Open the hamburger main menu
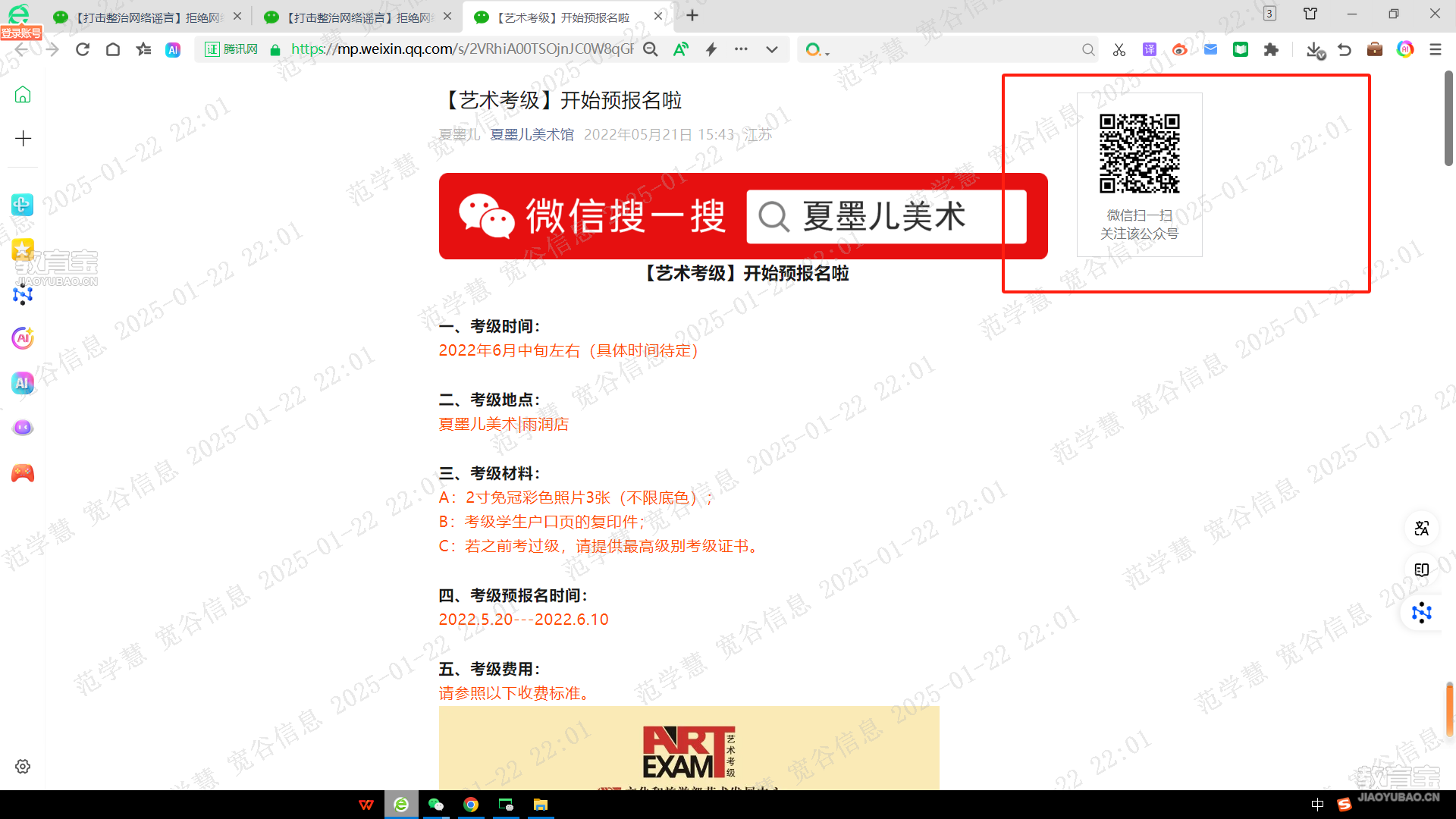Screen dimensions: 1456x819 [1436, 50]
